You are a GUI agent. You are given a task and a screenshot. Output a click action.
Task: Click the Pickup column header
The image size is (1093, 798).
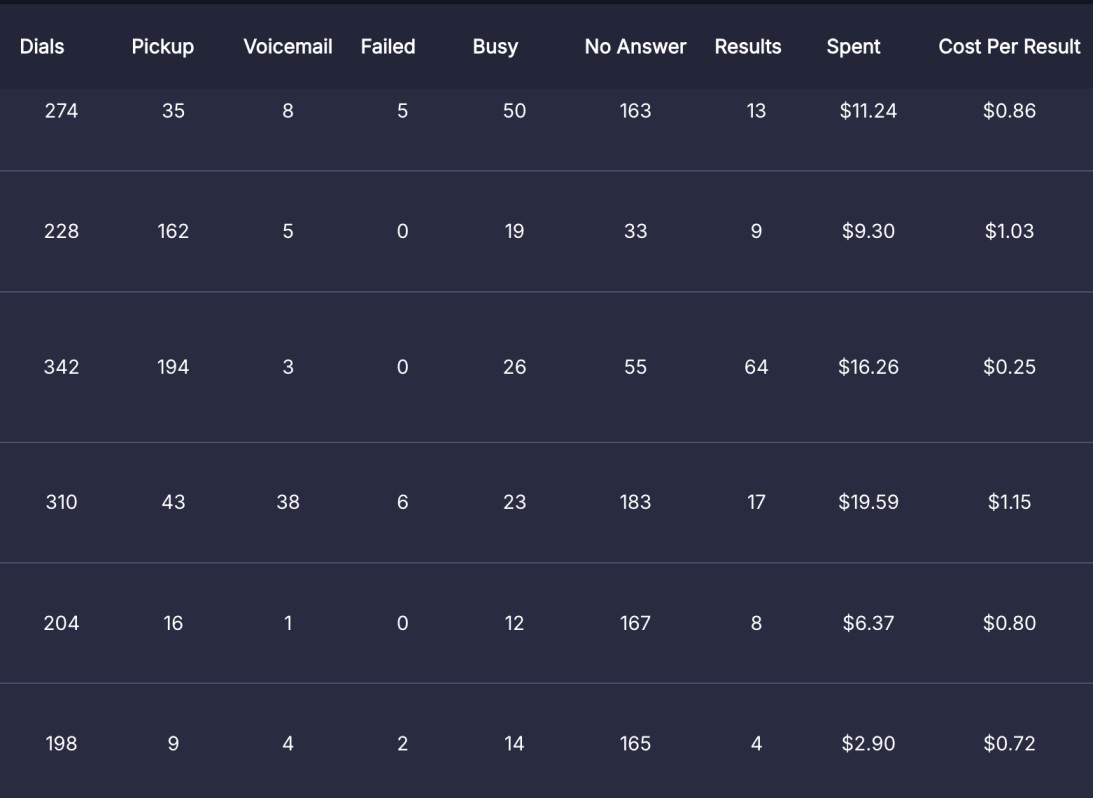pyautogui.click(x=162, y=47)
